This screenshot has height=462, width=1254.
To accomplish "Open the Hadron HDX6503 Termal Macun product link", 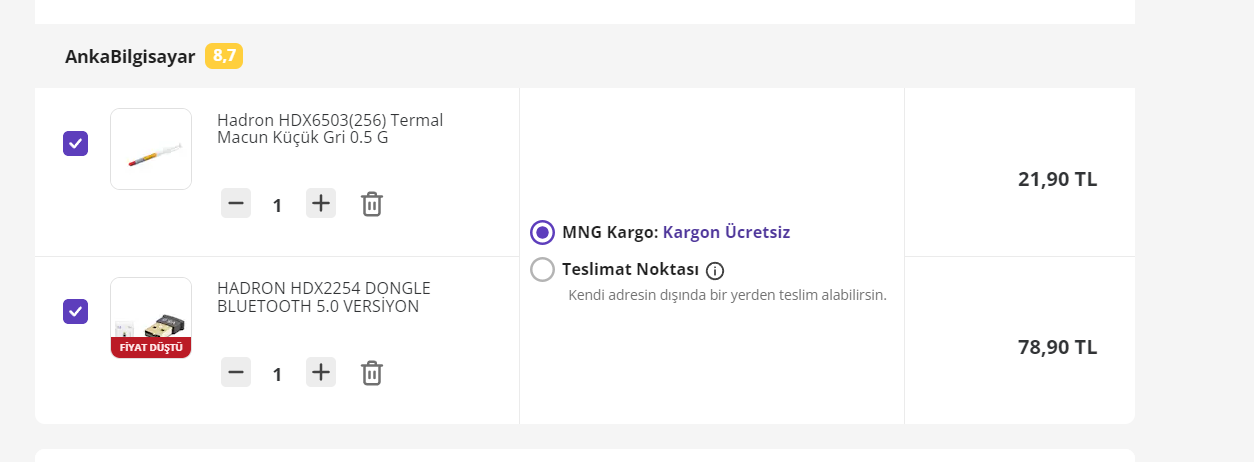I will coord(330,128).
